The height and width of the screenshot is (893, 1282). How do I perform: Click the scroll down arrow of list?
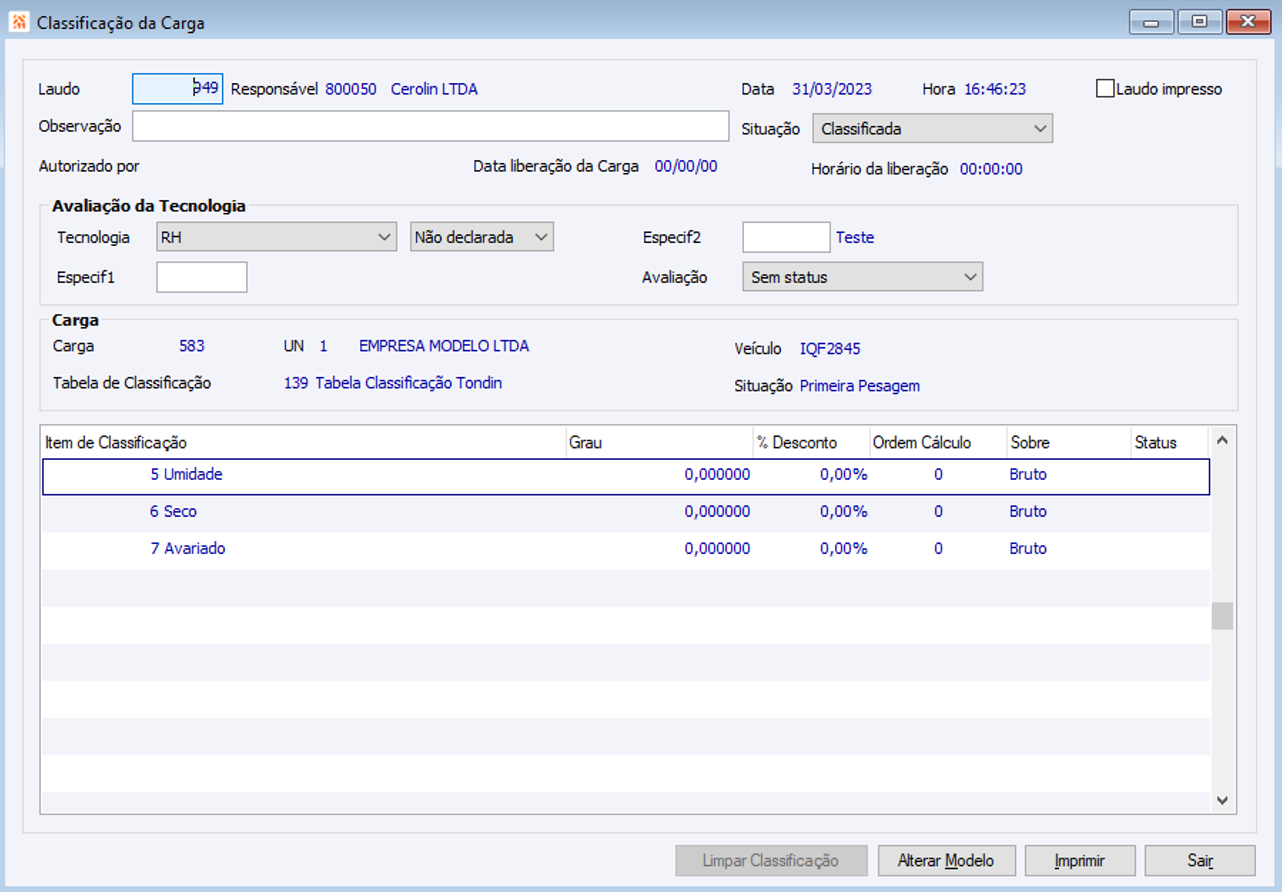pyautogui.click(x=1222, y=801)
